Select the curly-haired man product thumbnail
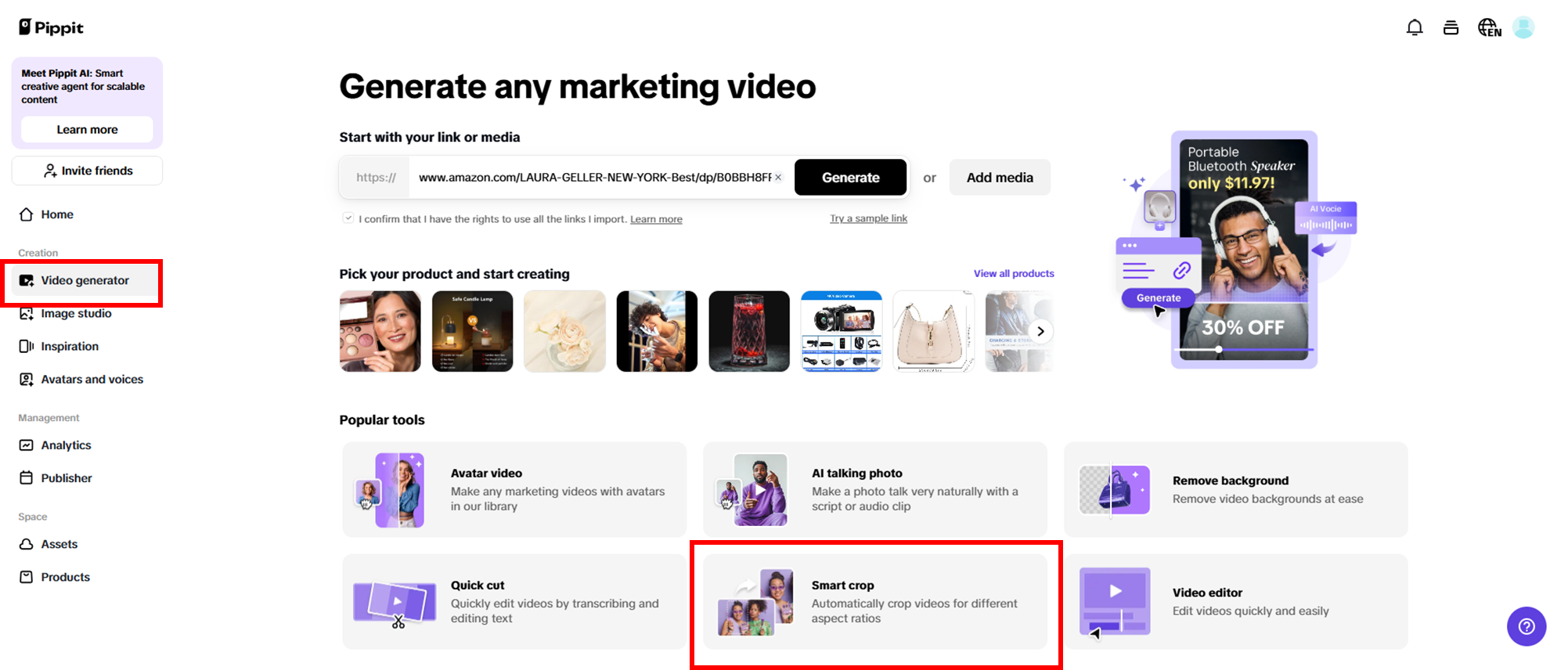This screenshot has width=1568, height=670. 657,331
